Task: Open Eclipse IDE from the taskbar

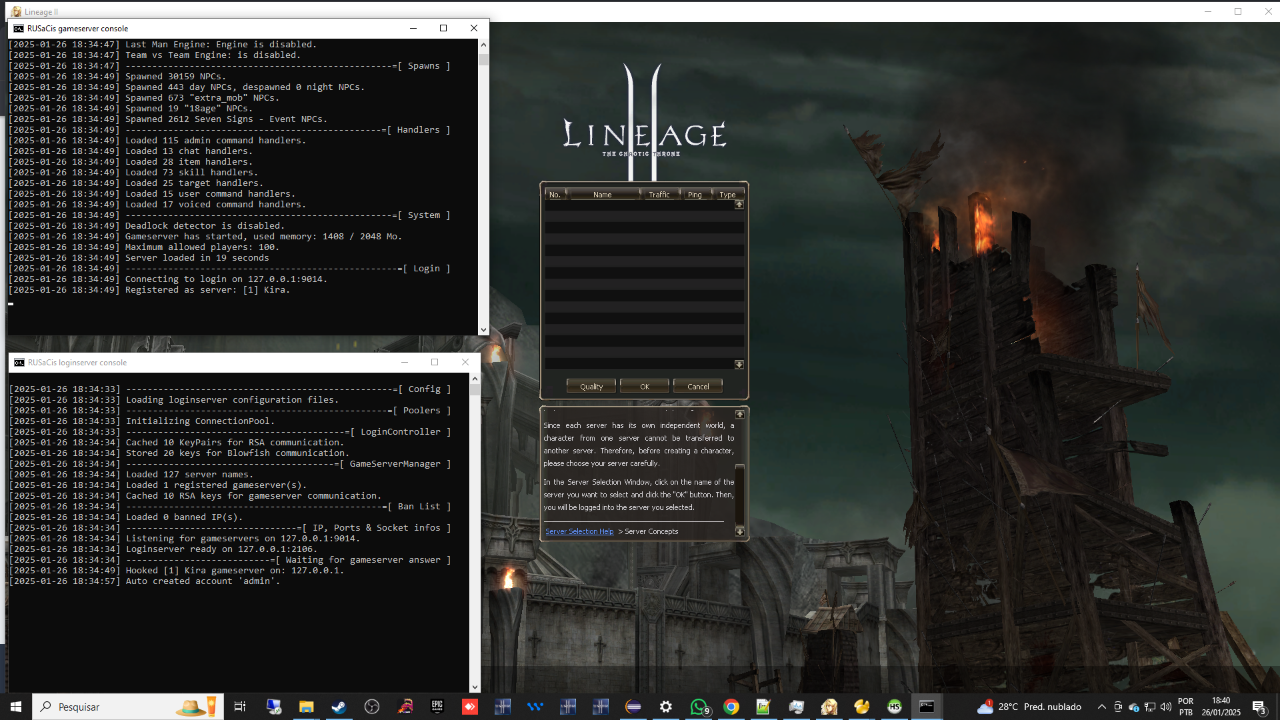Action: point(632,707)
